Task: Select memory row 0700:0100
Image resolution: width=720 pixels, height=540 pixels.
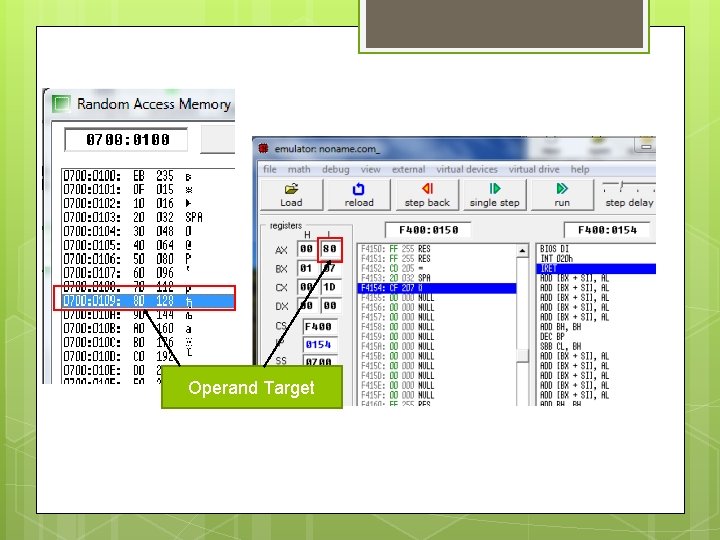Action: click(x=148, y=176)
